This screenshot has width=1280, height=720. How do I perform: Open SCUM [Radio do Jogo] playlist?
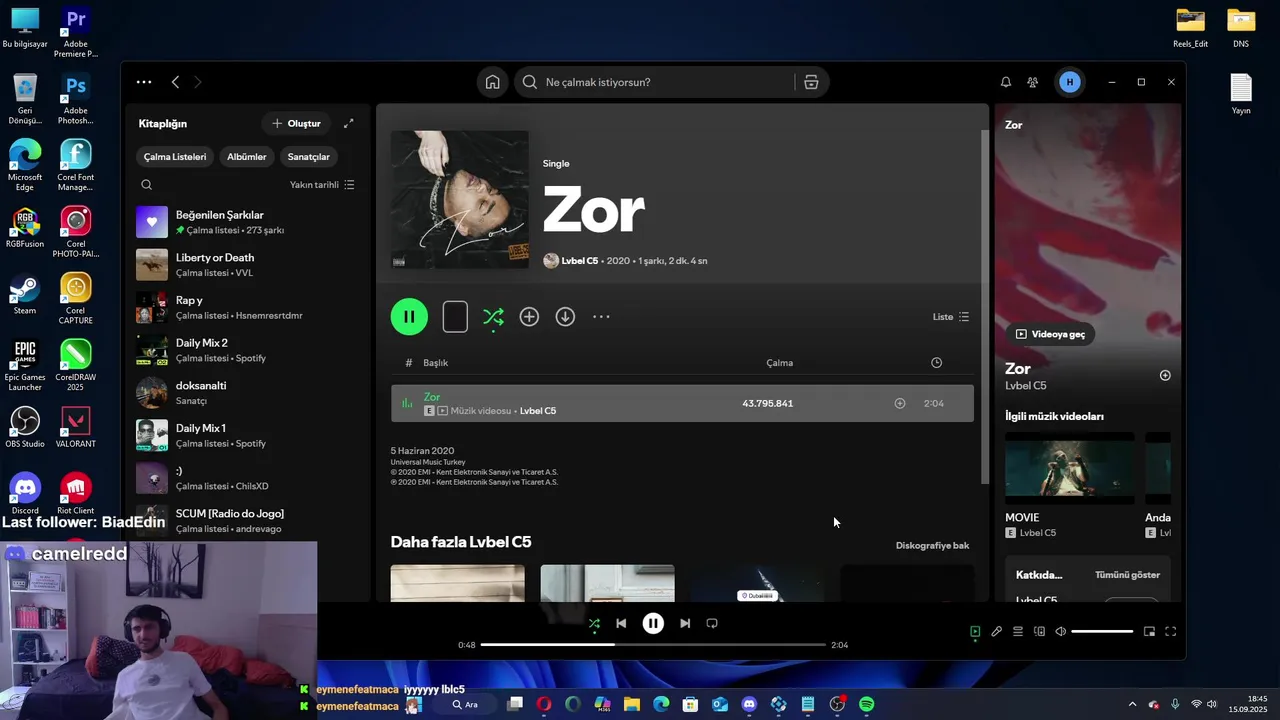tap(246, 521)
